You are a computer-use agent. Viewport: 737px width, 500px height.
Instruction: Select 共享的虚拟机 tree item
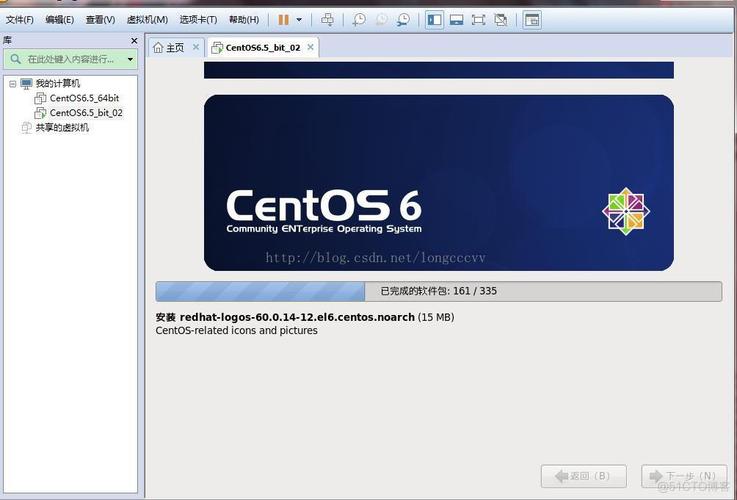(x=62, y=127)
